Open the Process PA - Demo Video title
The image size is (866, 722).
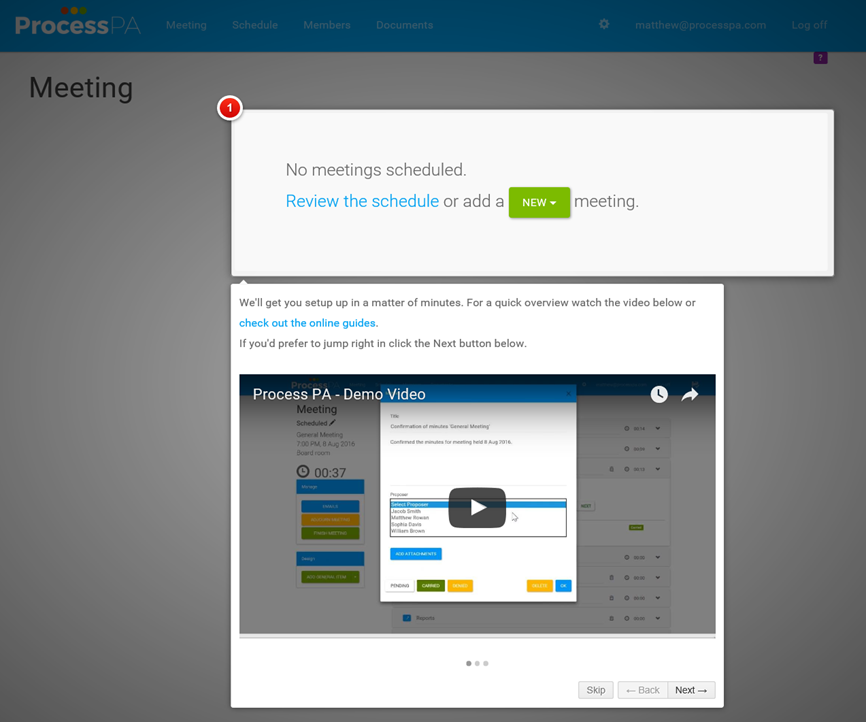(339, 394)
